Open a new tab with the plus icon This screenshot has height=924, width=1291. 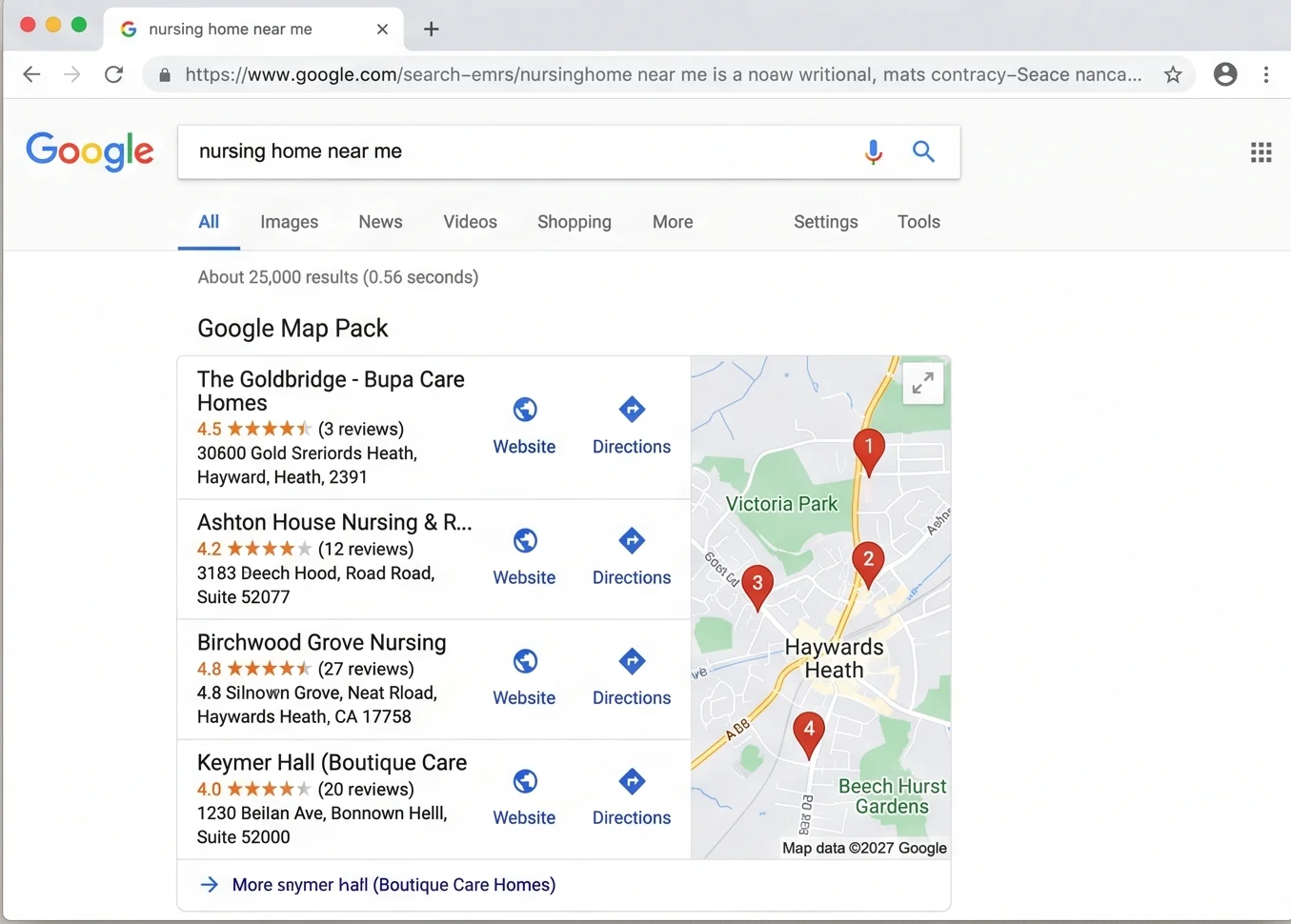click(x=431, y=29)
